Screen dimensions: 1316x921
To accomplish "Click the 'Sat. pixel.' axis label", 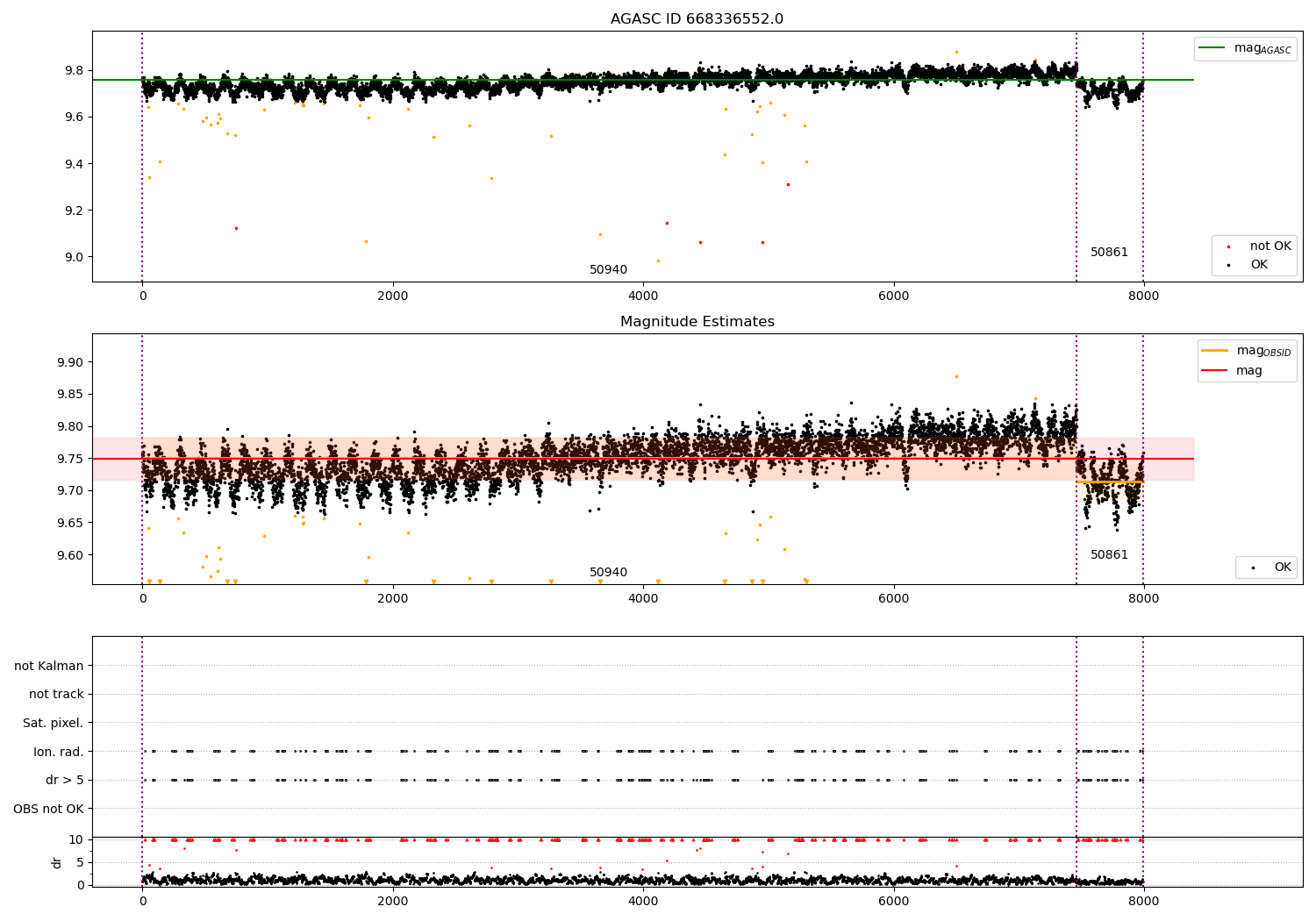I will [54, 723].
